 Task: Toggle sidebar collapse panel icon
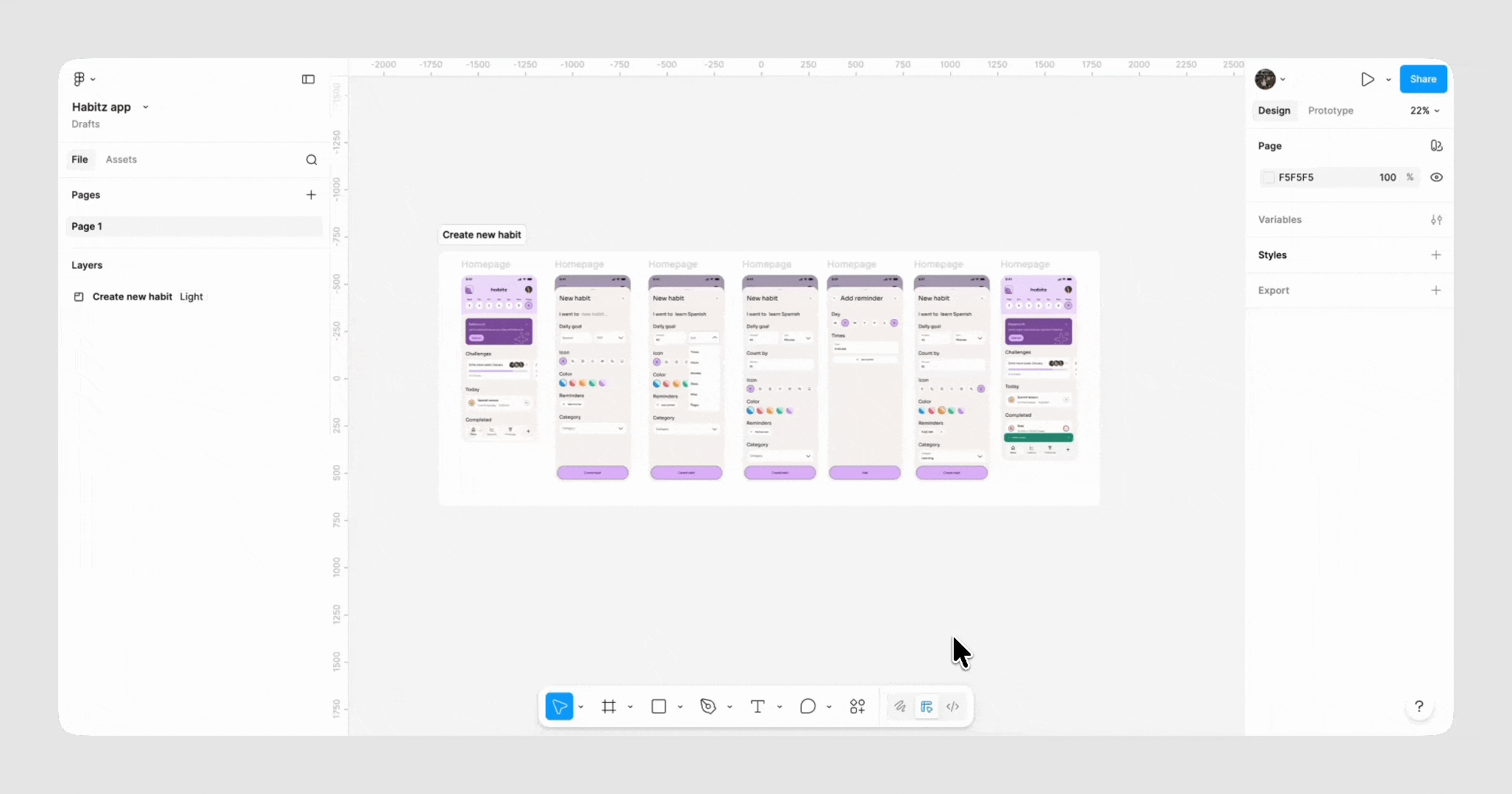tap(308, 79)
